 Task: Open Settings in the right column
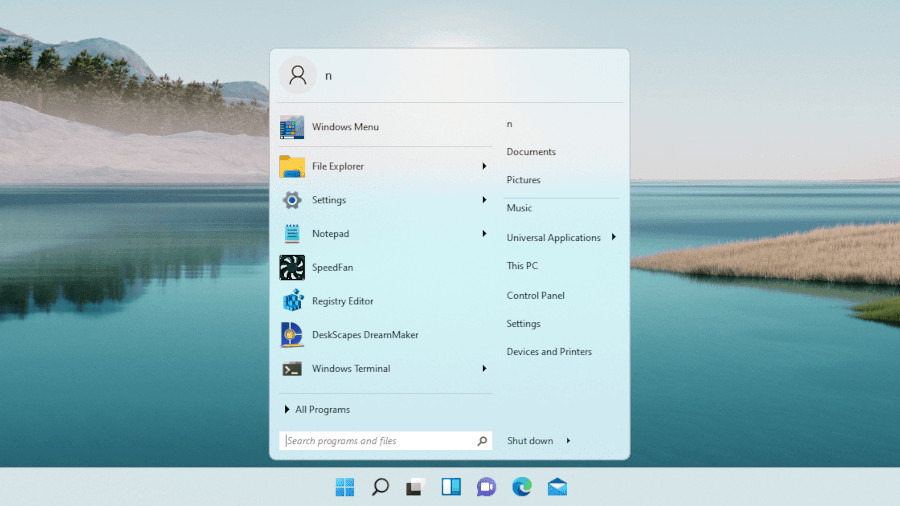(523, 324)
